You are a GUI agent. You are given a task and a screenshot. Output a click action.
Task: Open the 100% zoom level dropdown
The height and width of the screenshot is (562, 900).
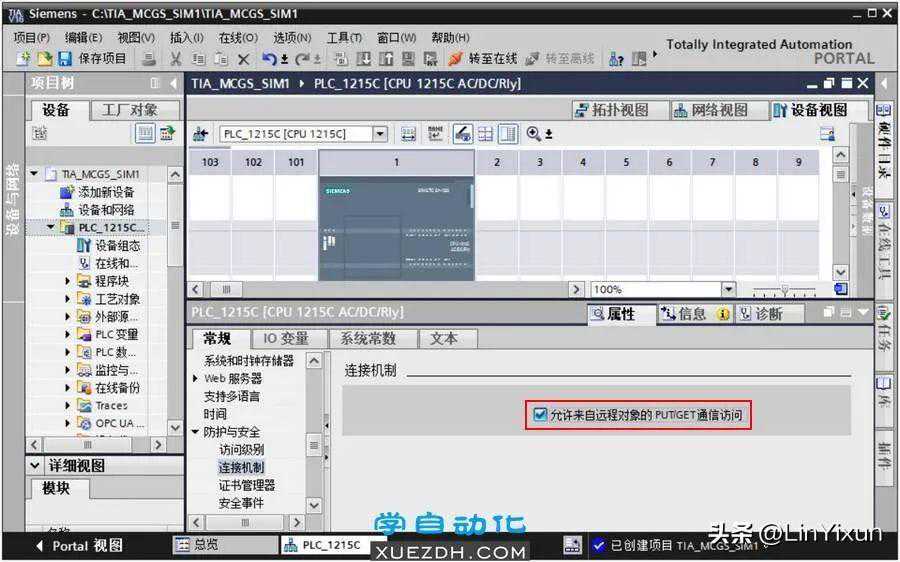(728, 289)
